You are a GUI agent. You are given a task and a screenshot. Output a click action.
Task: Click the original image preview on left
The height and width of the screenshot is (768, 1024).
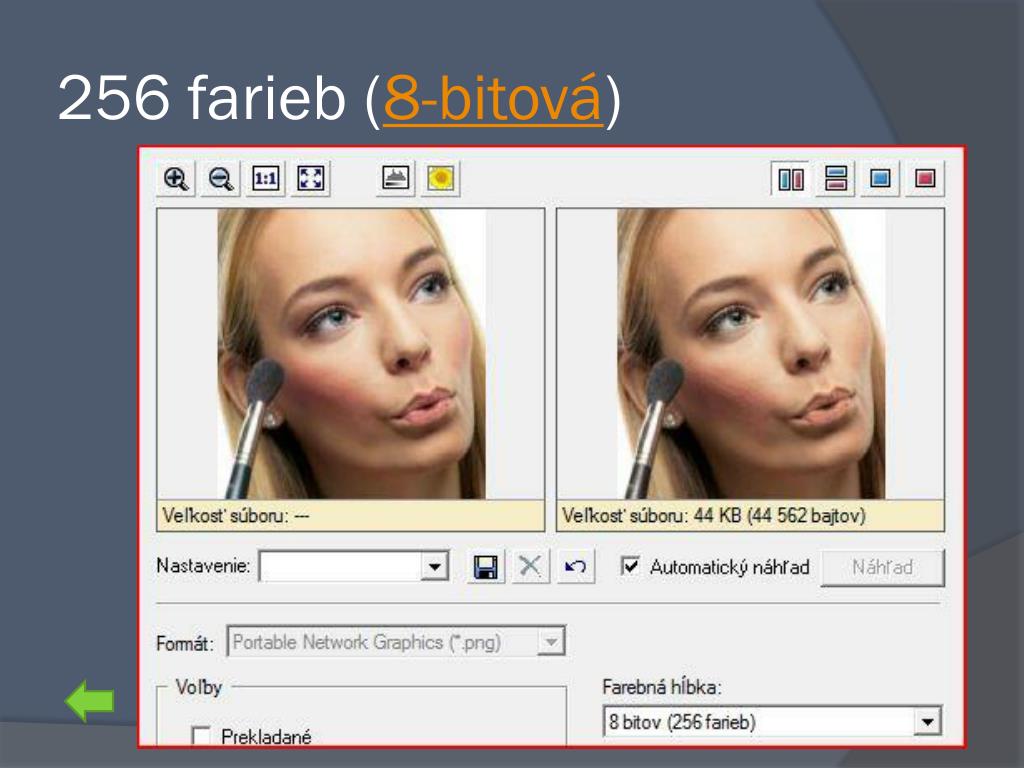click(351, 354)
